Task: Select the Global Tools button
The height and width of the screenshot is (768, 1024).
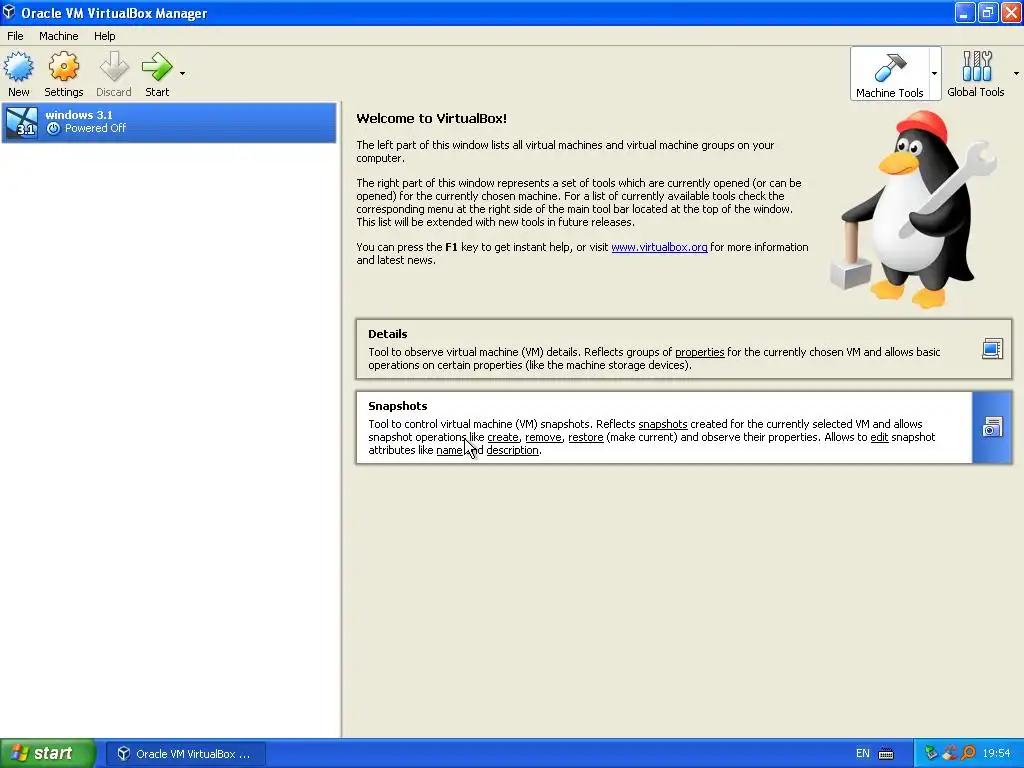Action: [976, 74]
